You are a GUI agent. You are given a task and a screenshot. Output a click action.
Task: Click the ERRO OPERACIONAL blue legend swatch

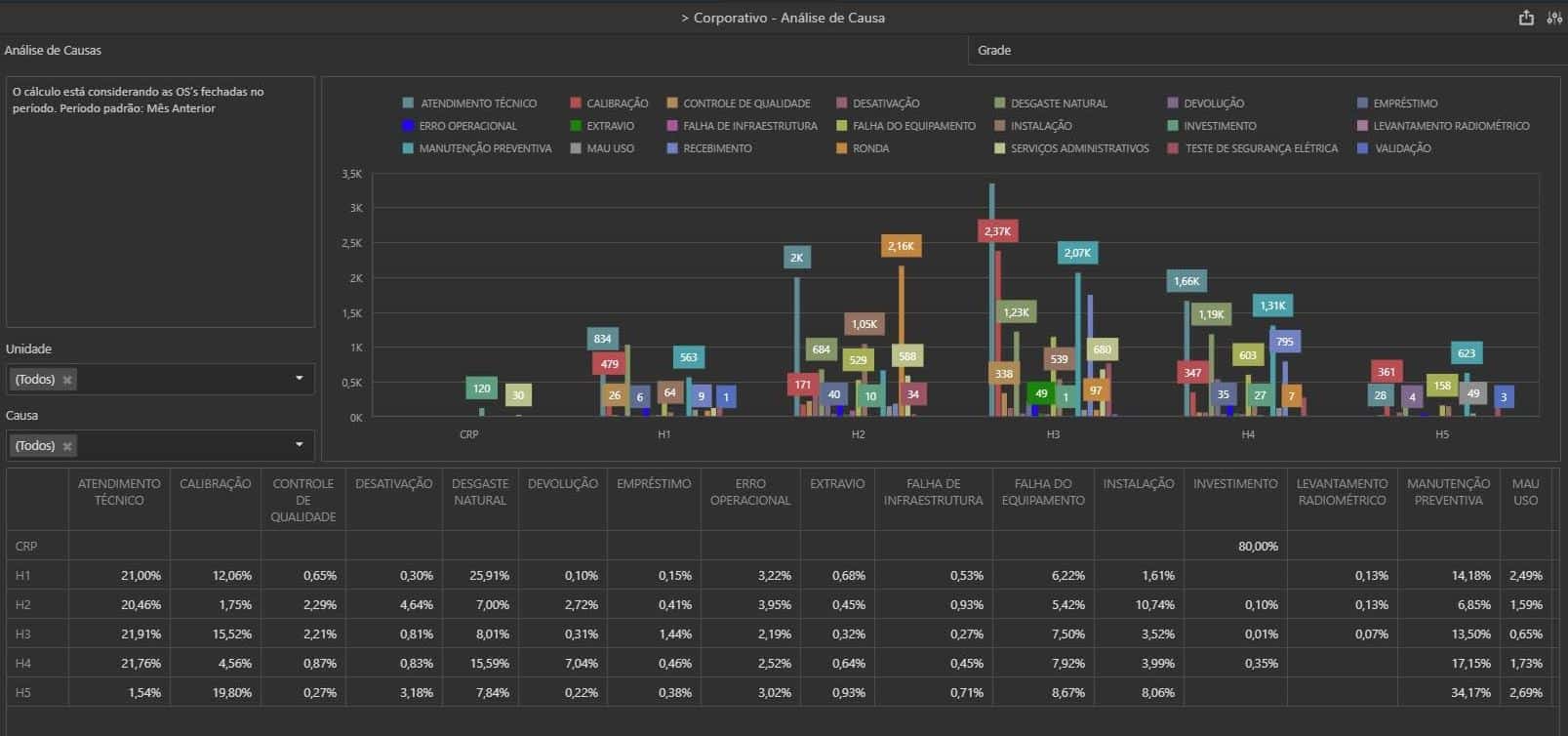pos(409,126)
